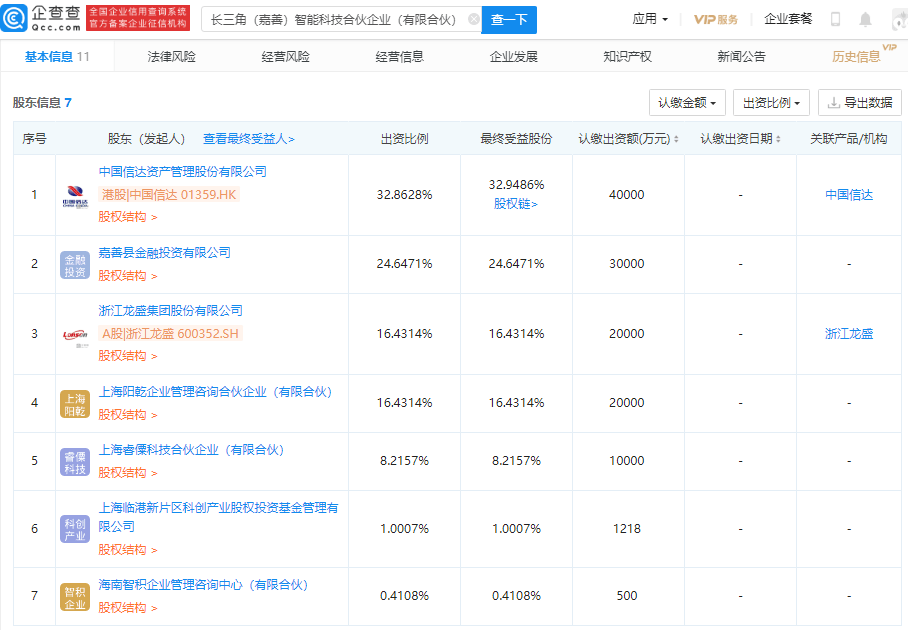Viewport: 908px width, 630px height.
Task: Open notifications bell icon
Action: click(x=865, y=19)
